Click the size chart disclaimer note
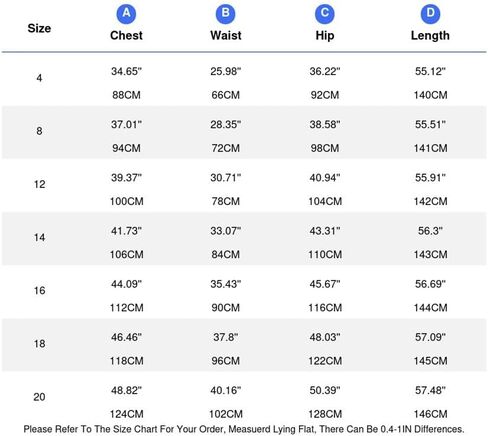The height and width of the screenshot is (436, 488). (244, 429)
